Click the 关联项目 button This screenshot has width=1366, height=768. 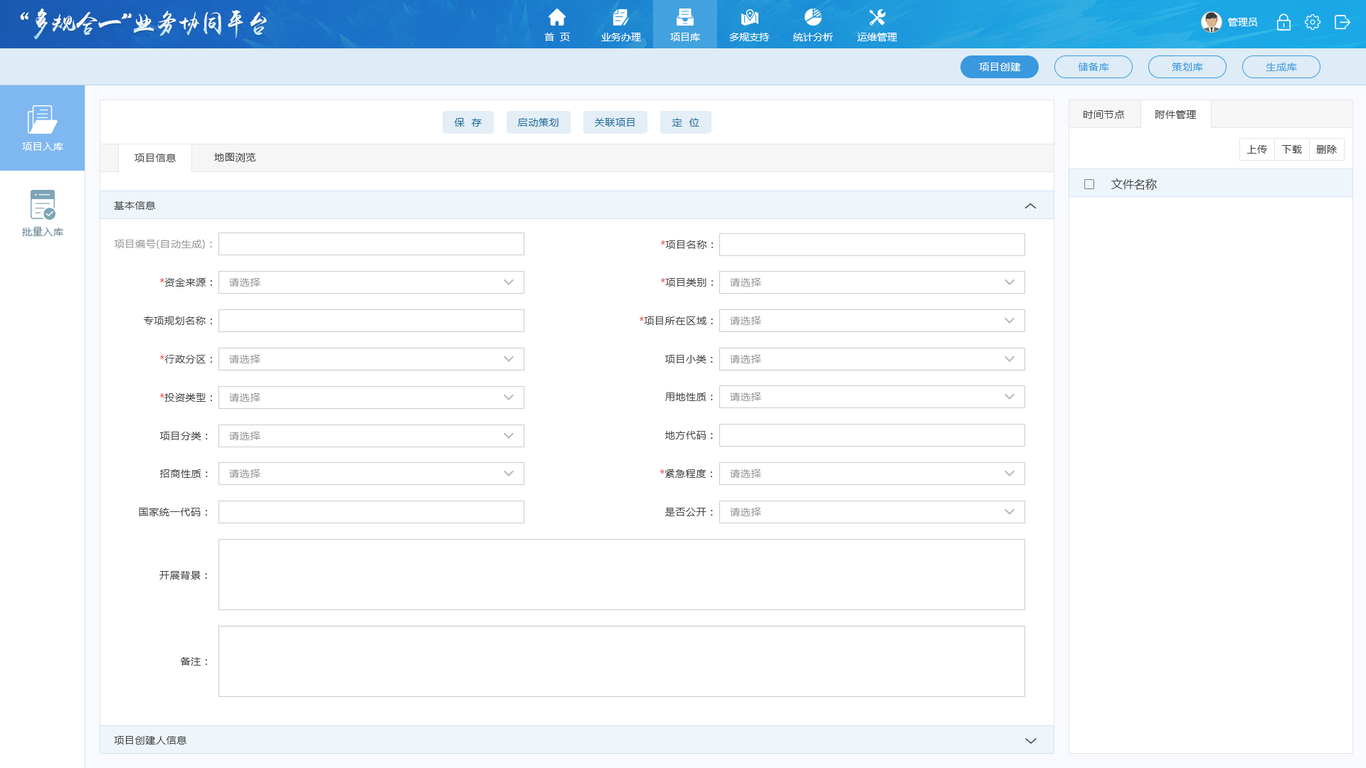click(x=615, y=122)
